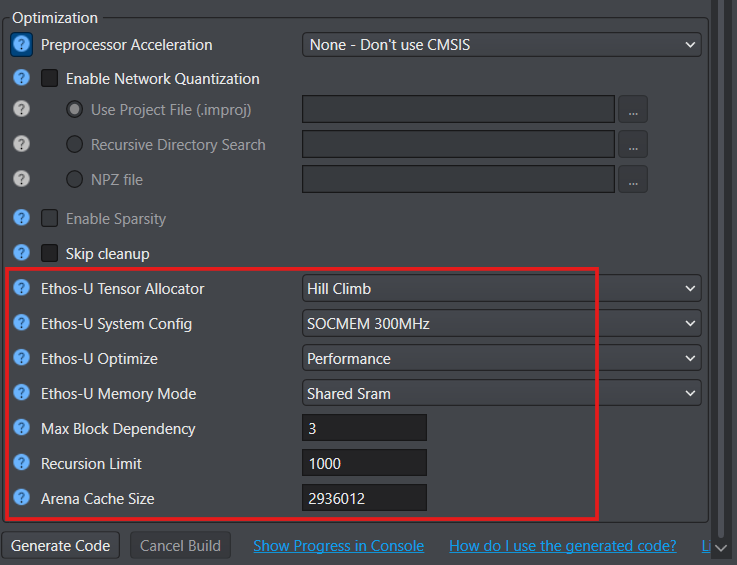This screenshot has width=737, height=565.
Task: Open Ethos-U Optimize Performance dropdown
Action: [x=501, y=359]
